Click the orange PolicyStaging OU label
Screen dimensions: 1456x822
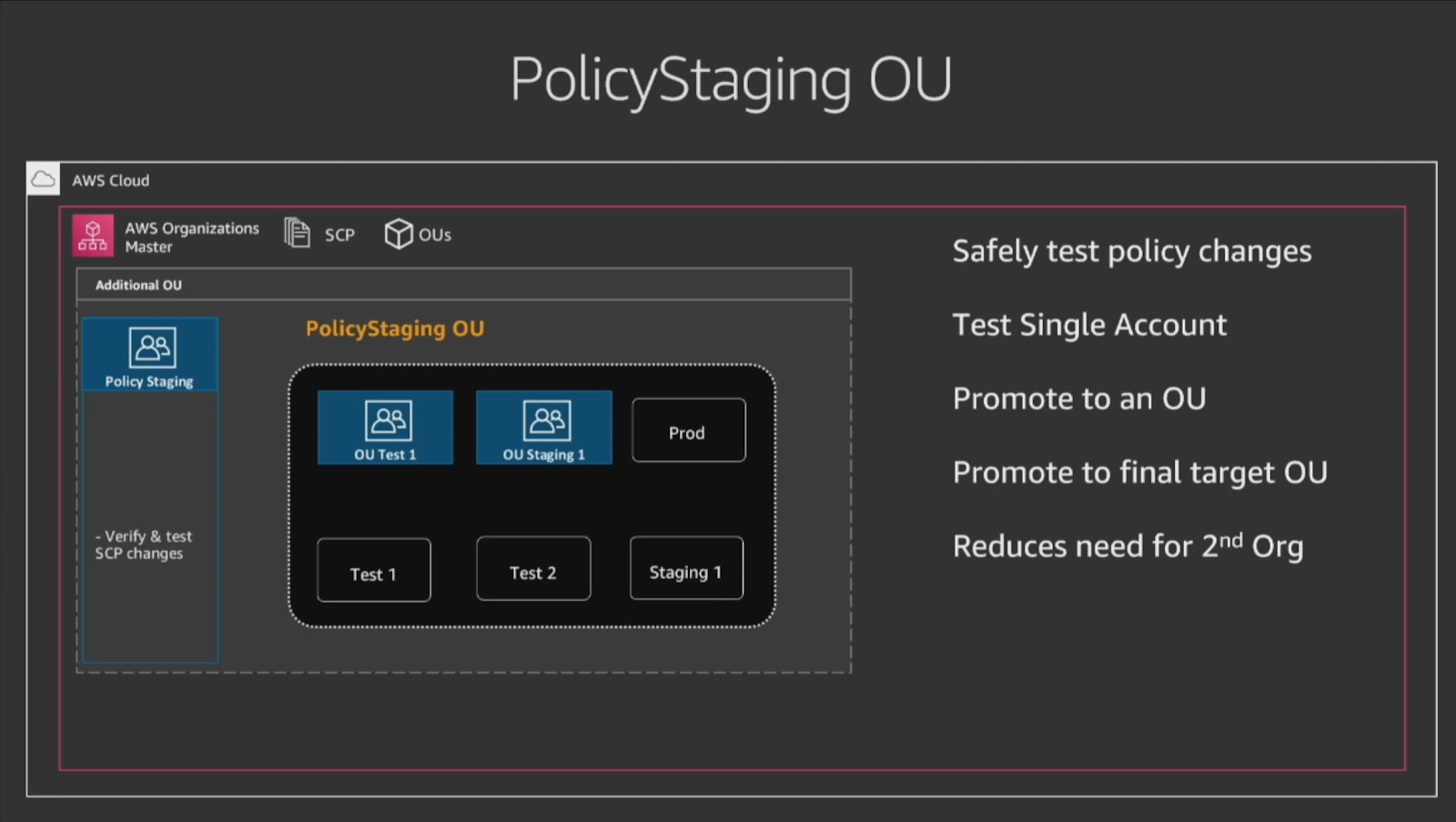pyautogui.click(x=395, y=329)
